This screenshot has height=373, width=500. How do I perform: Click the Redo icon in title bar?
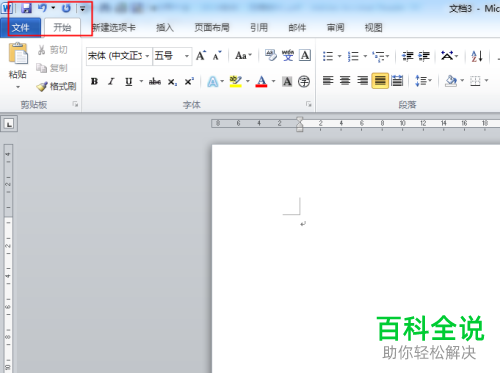point(66,8)
